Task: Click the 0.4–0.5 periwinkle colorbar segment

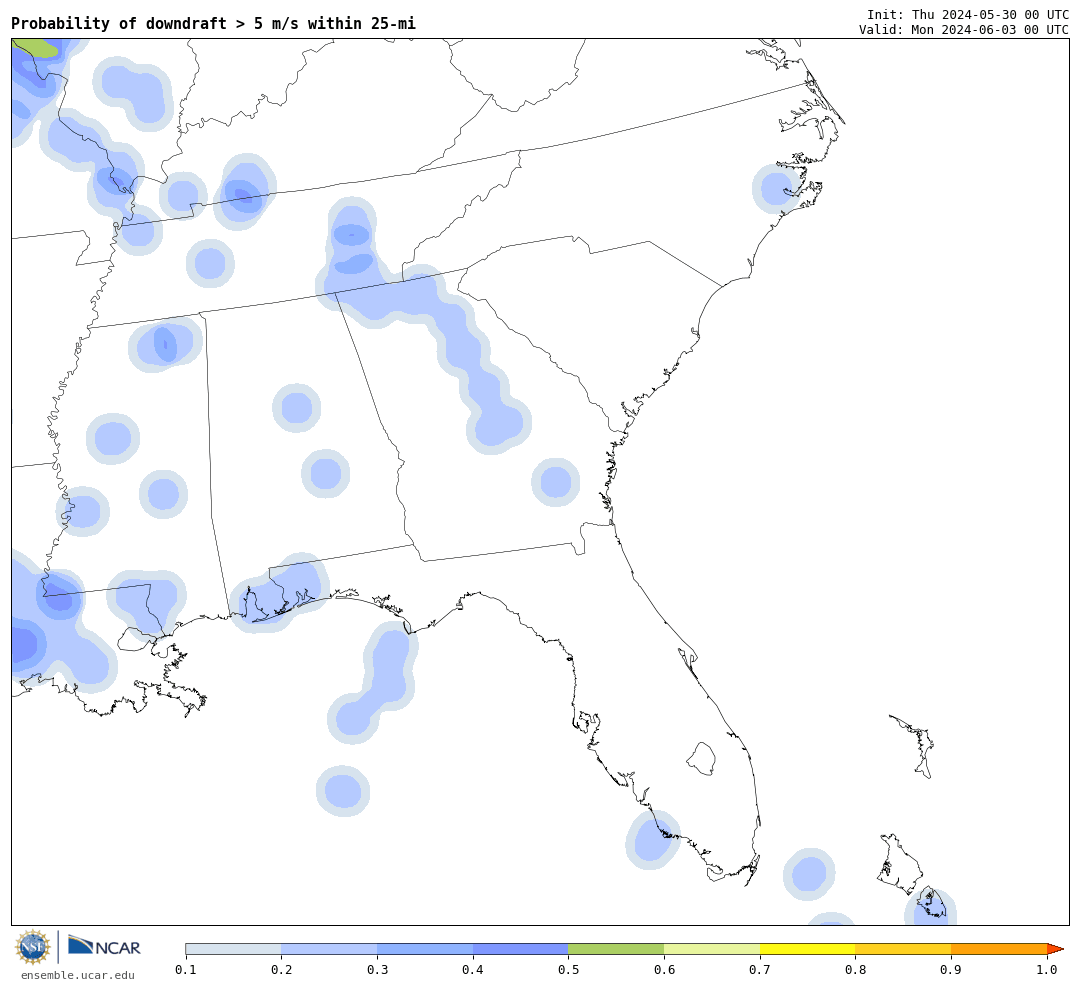Action: pos(521,949)
